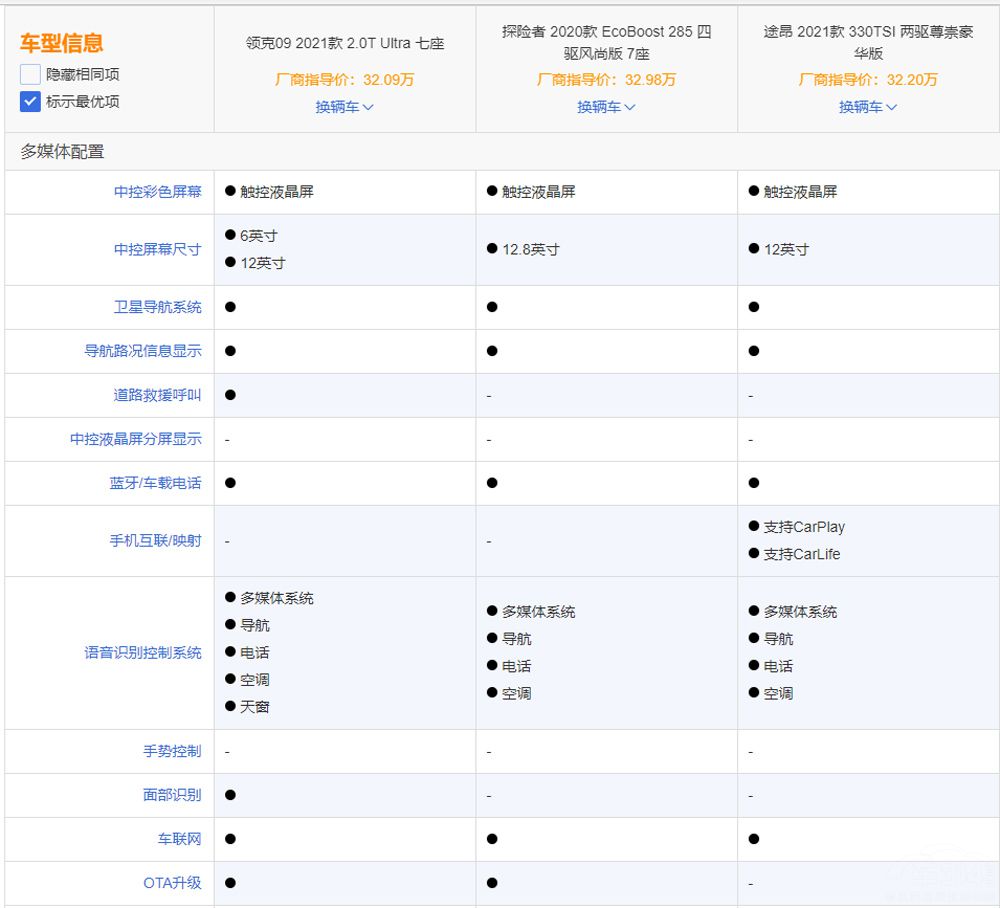Open the 语音识别控制系统 parameter link
Screen dimensions: 1000x908
143,652
